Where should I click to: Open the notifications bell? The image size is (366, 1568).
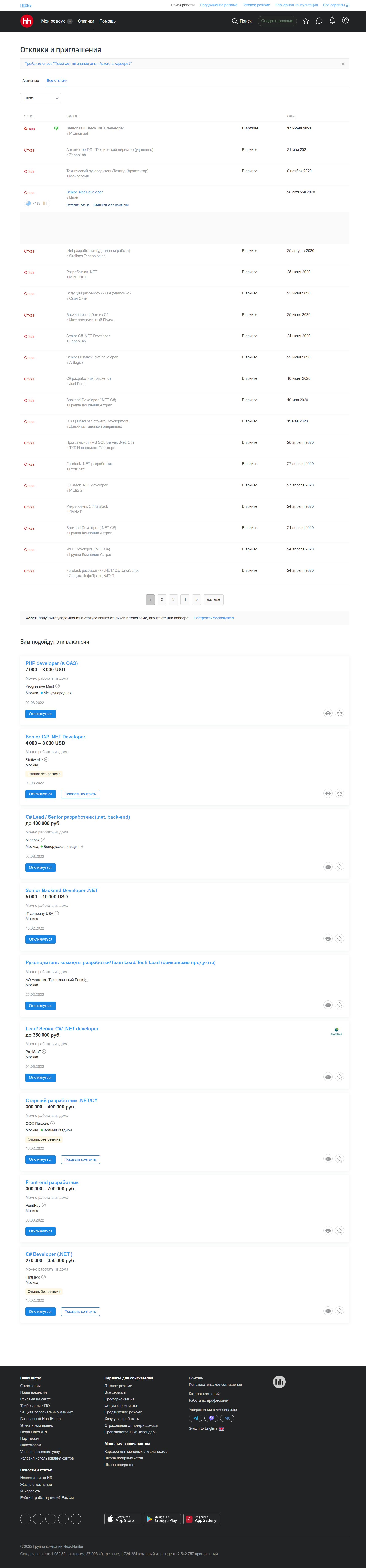[x=332, y=21]
